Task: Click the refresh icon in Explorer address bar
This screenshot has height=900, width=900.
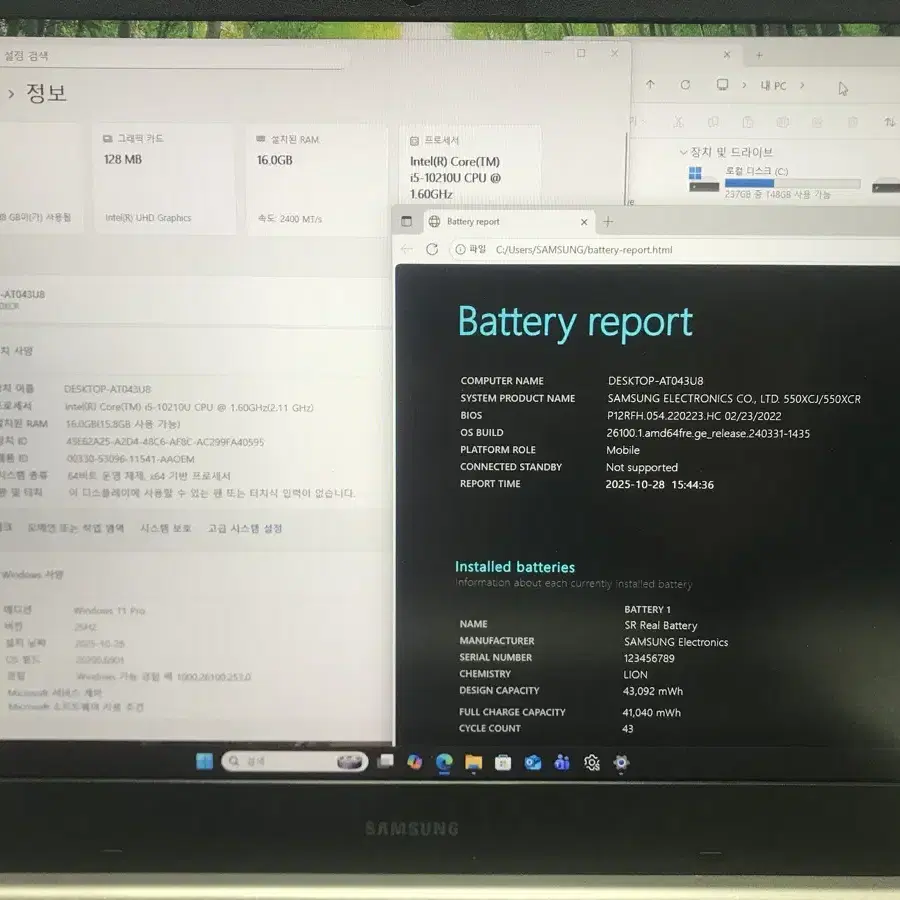Action: 686,85
